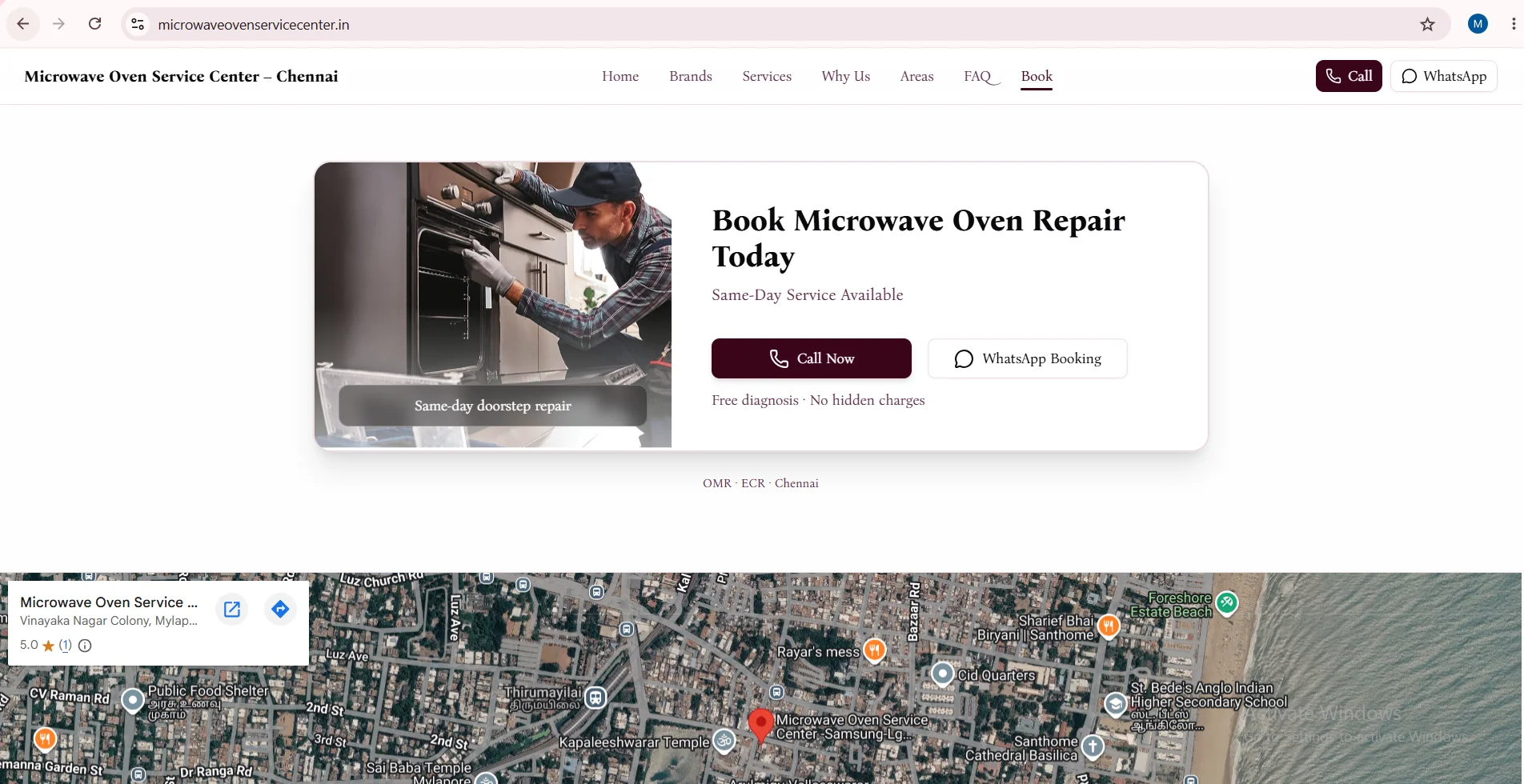This screenshot has height=784, width=1524.
Task: Click the Call Now button
Action: click(x=812, y=358)
